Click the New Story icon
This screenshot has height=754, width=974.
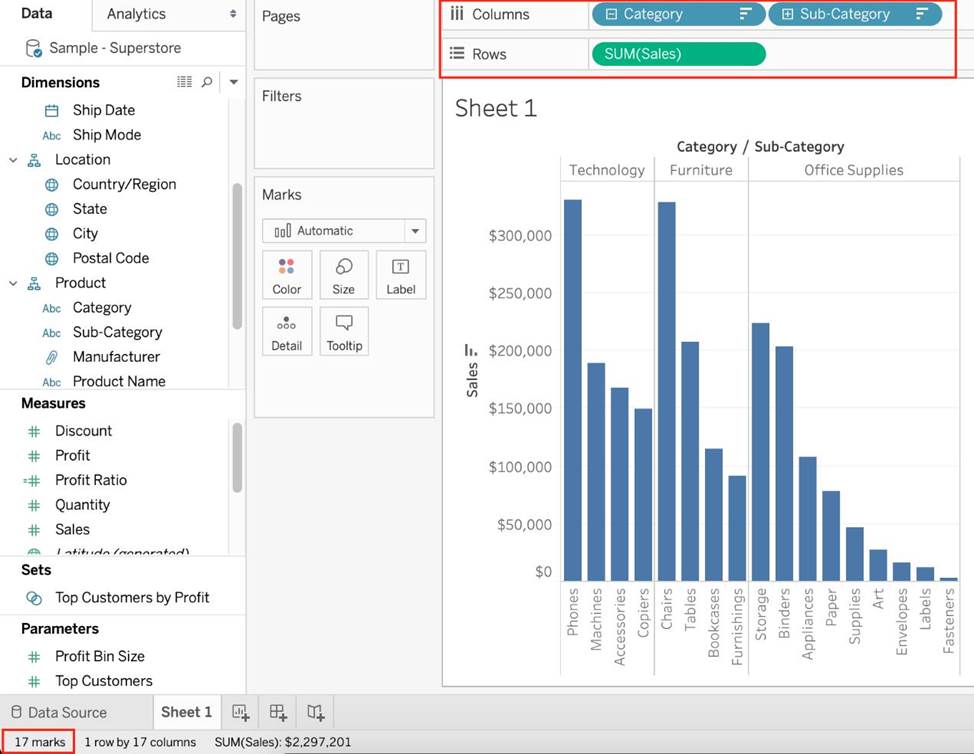316,712
